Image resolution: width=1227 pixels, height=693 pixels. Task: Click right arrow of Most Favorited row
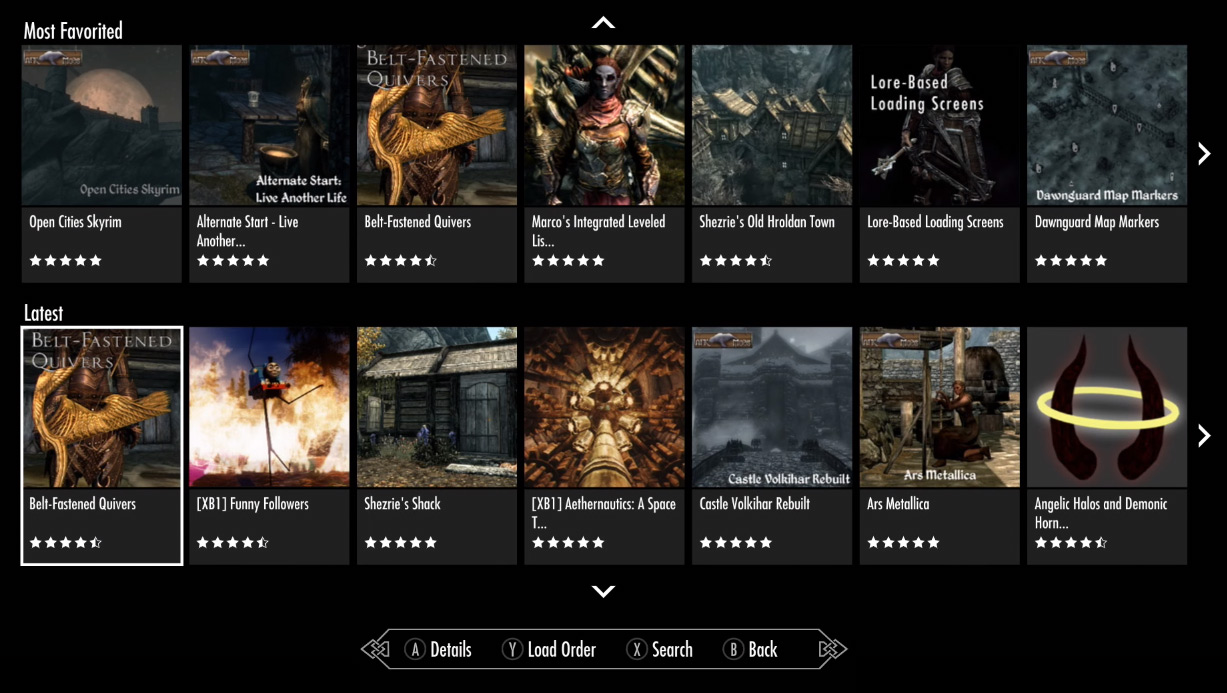click(x=1204, y=153)
